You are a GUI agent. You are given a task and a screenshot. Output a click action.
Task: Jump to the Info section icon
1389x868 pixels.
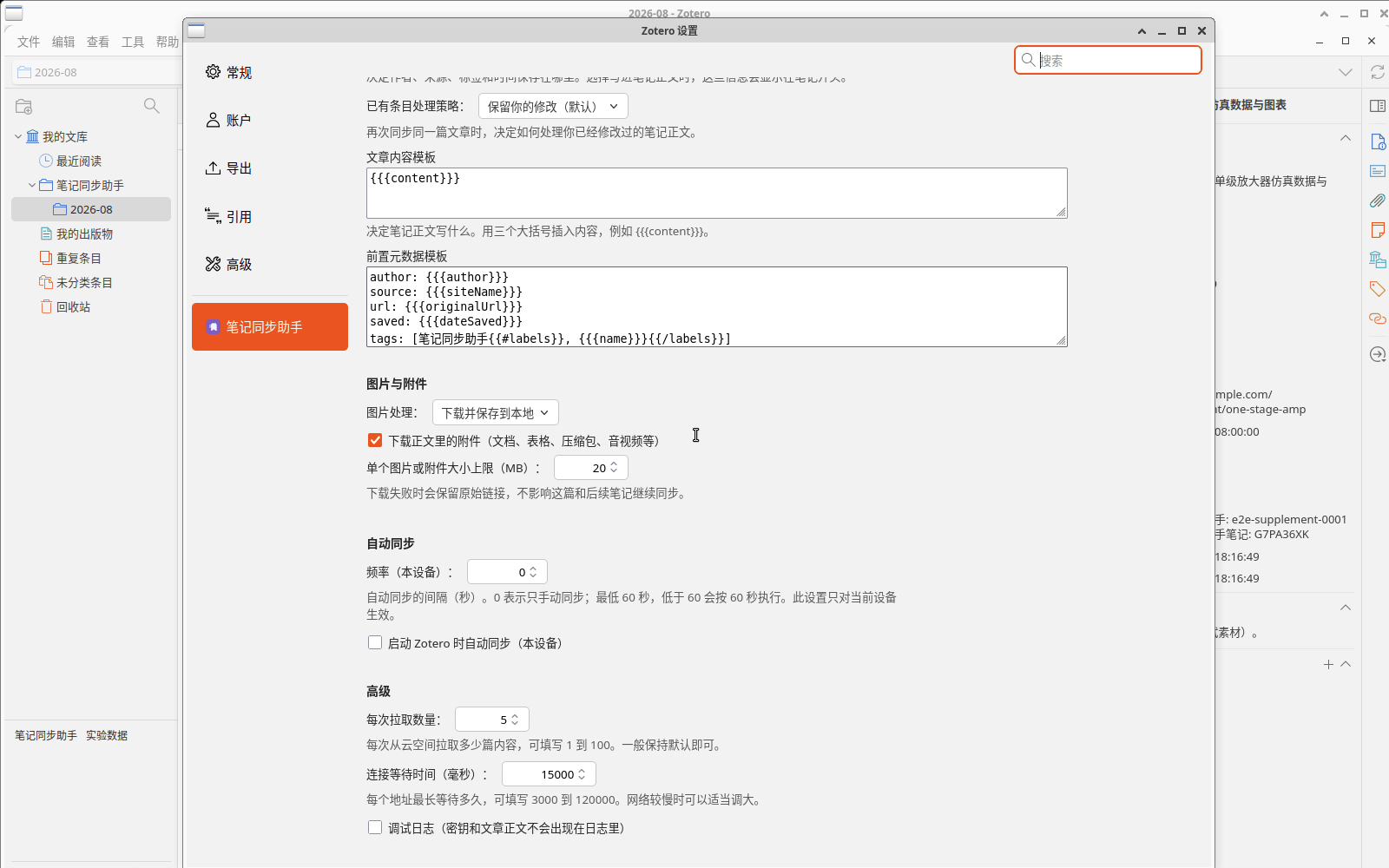[x=1378, y=141]
